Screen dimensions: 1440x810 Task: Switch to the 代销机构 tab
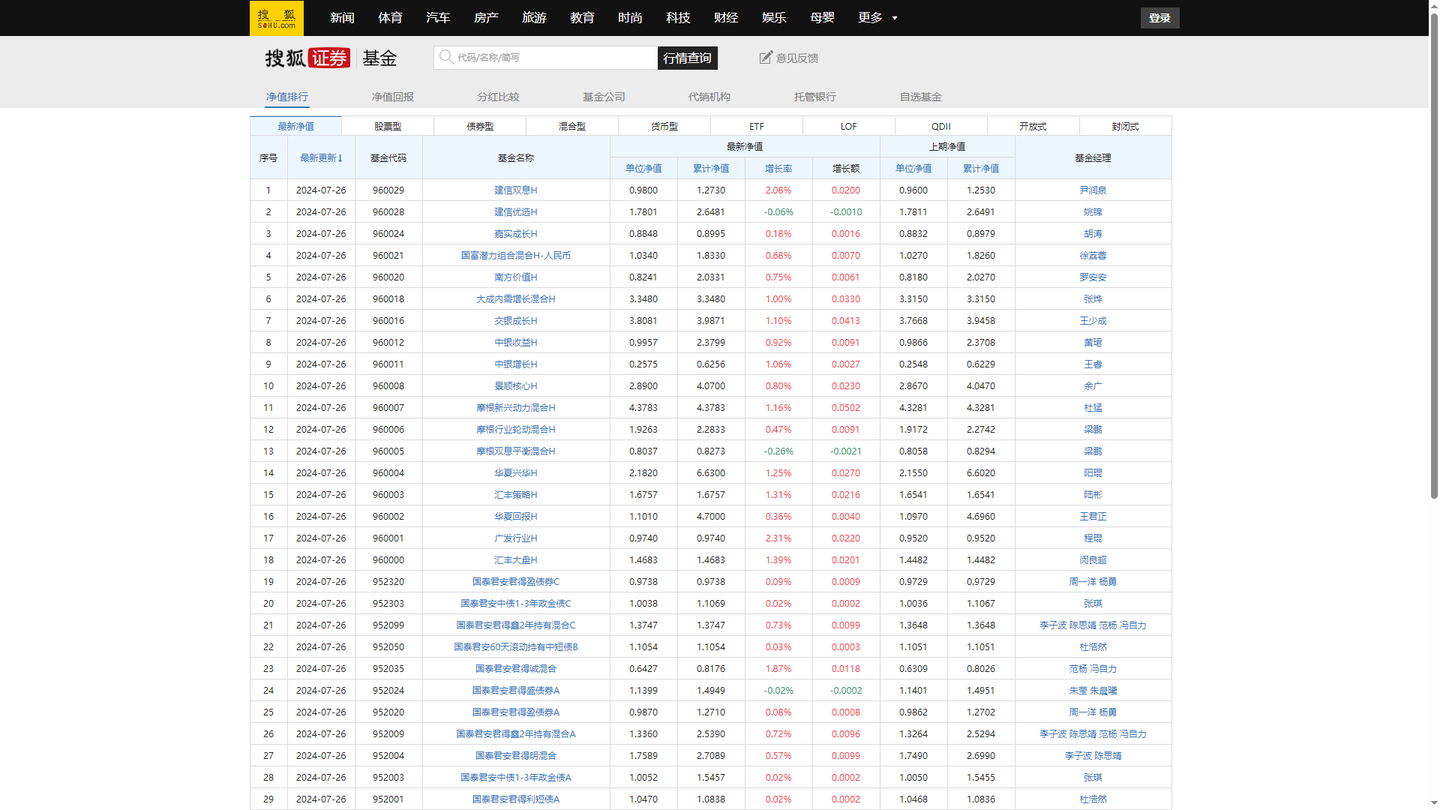(x=709, y=97)
